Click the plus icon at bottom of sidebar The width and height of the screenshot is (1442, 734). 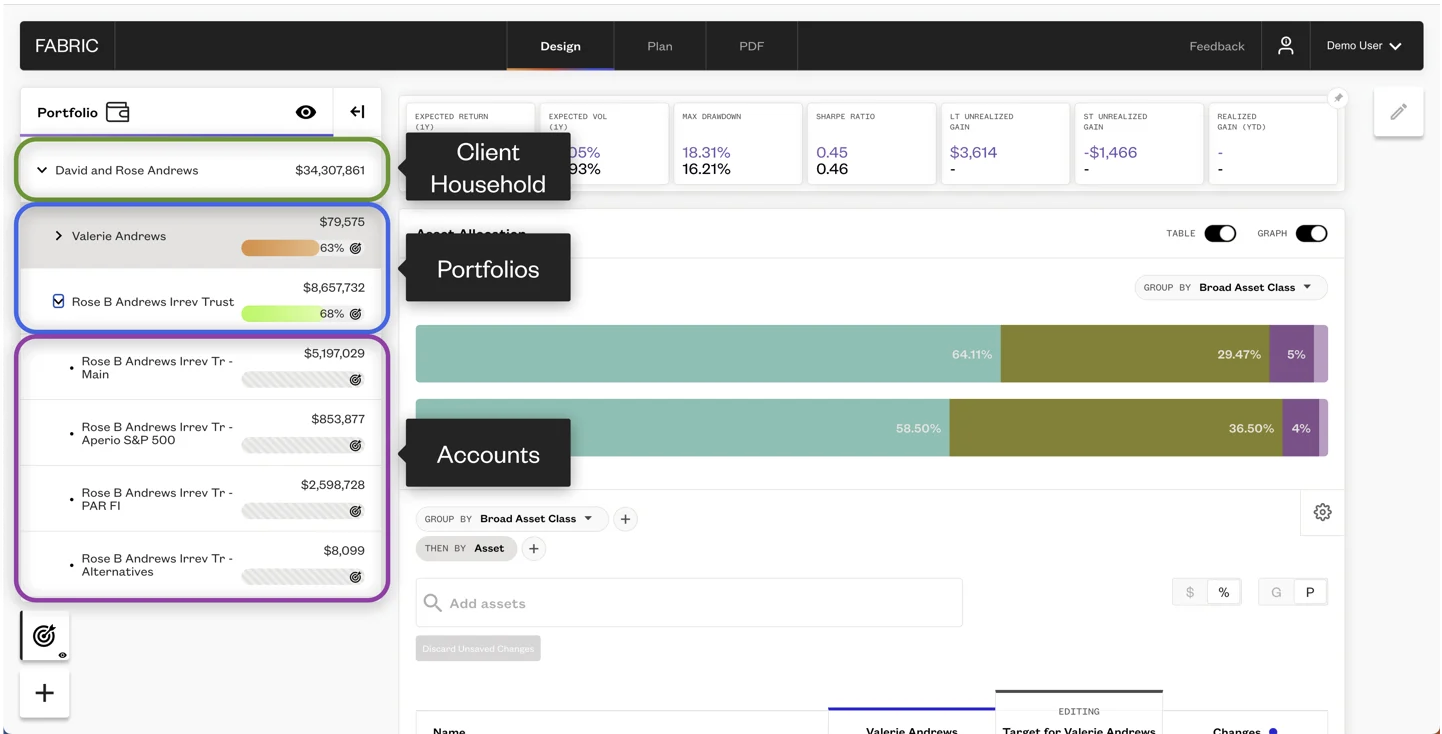click(x=44, y=694)
